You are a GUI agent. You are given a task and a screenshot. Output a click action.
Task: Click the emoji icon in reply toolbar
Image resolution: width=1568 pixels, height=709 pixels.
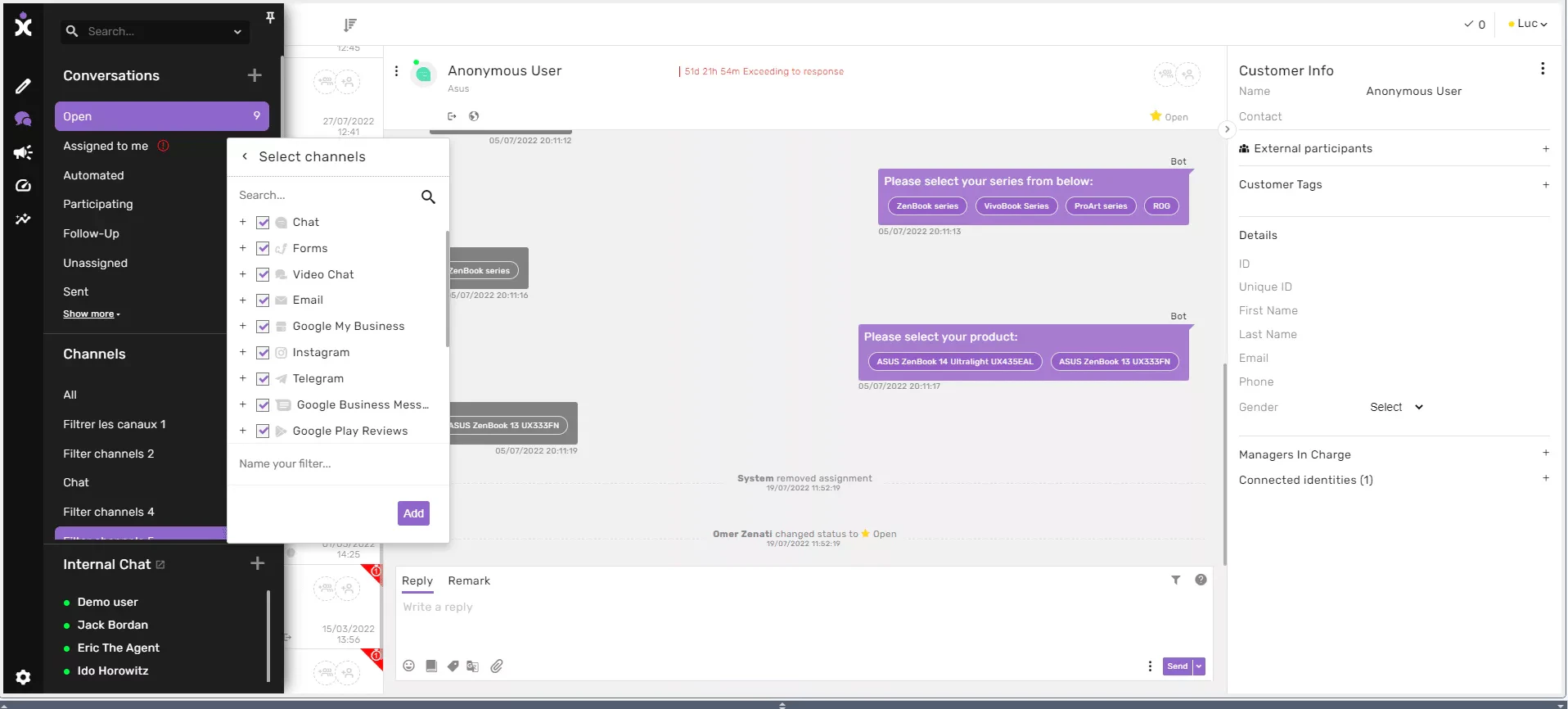click(x=409, y=666)
